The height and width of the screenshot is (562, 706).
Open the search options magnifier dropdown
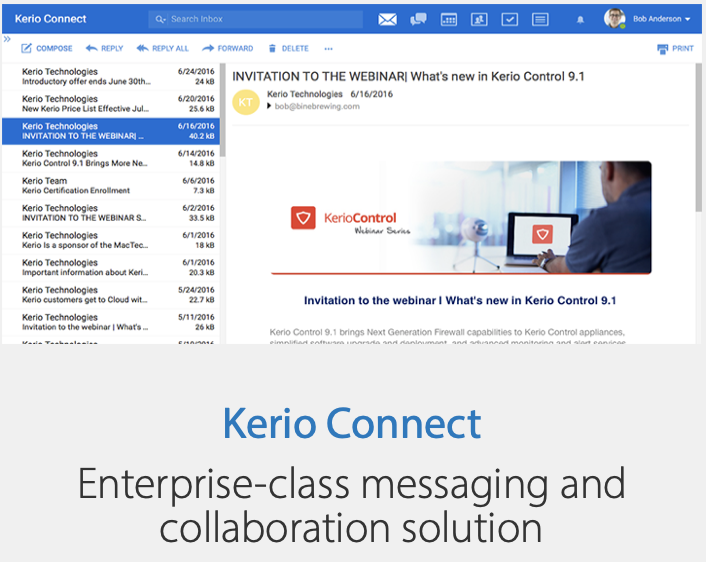click(x=160, y=19)
